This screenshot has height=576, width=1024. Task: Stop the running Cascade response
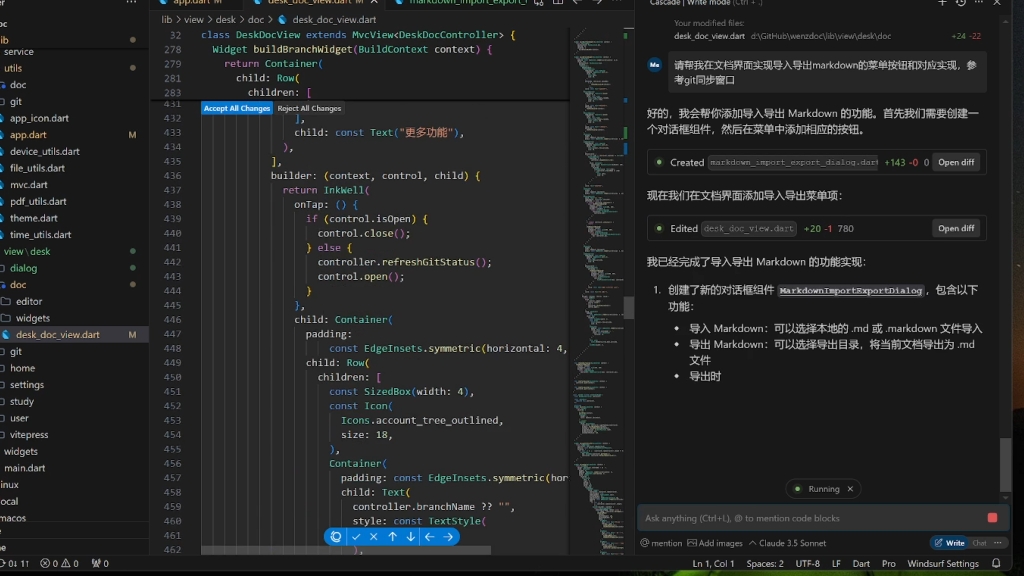pyautogui.click(x=992, y=518)
